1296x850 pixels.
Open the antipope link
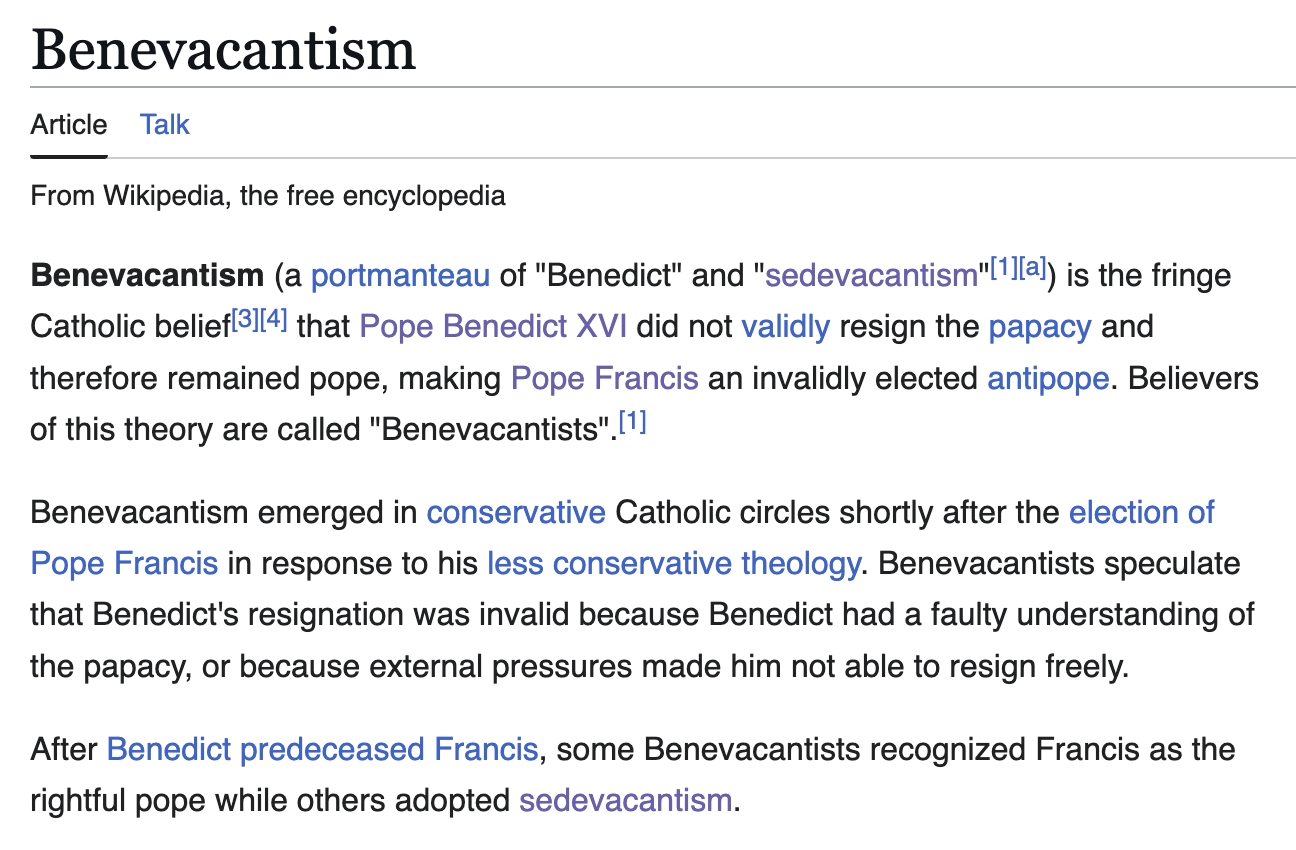click(1048, 378)
